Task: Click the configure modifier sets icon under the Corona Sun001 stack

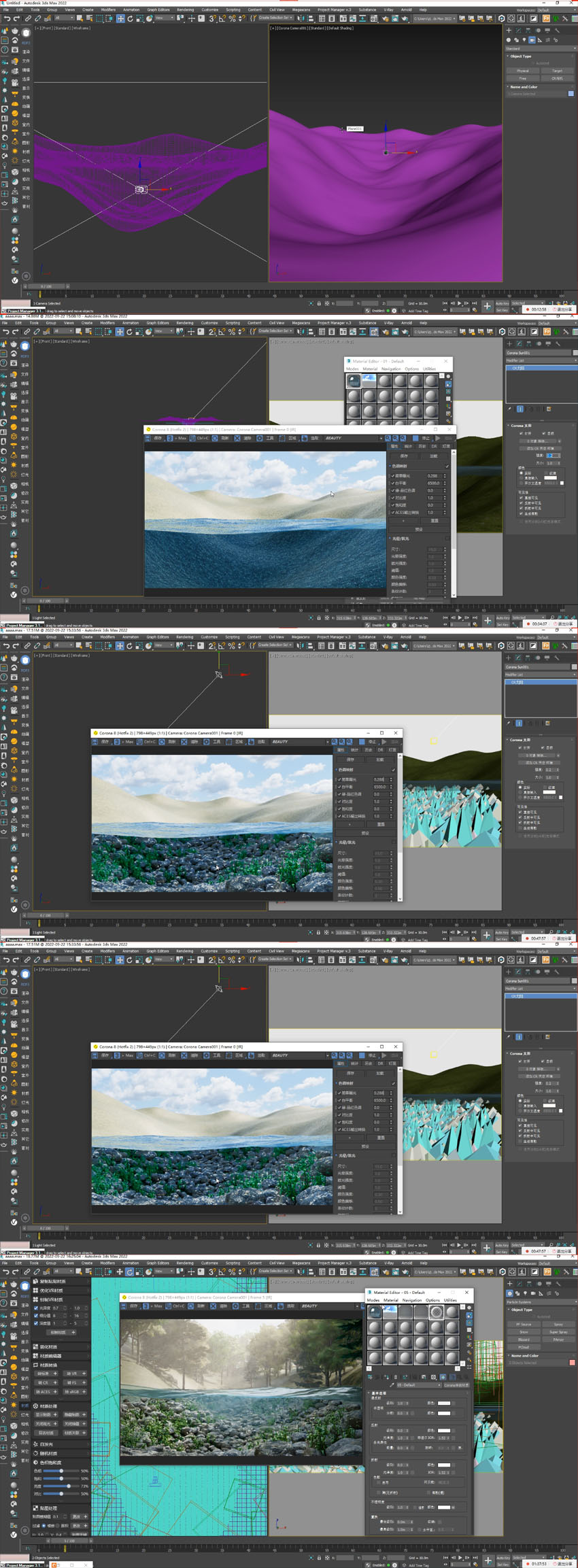Action: (x=549, y=409)
